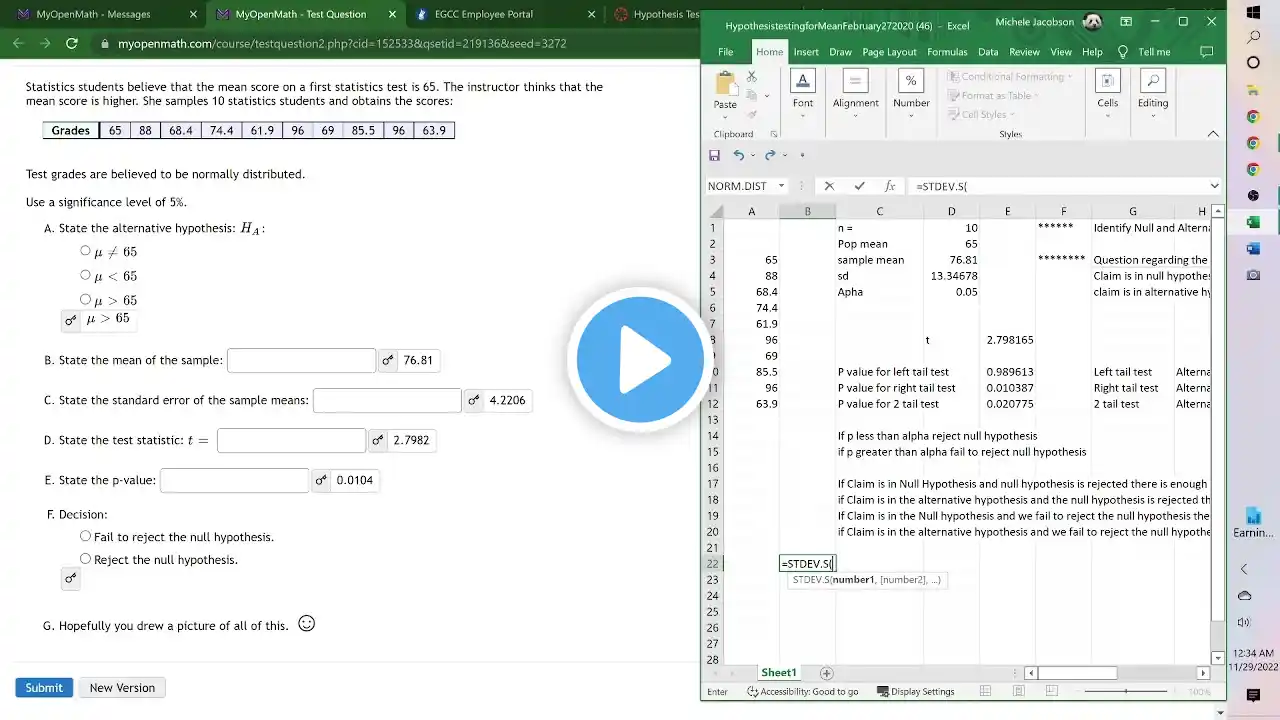The width and height of the screenshot is (1280, 720).
Task: Add a new sheet with plus icon
Action: (x=826, y=673)
